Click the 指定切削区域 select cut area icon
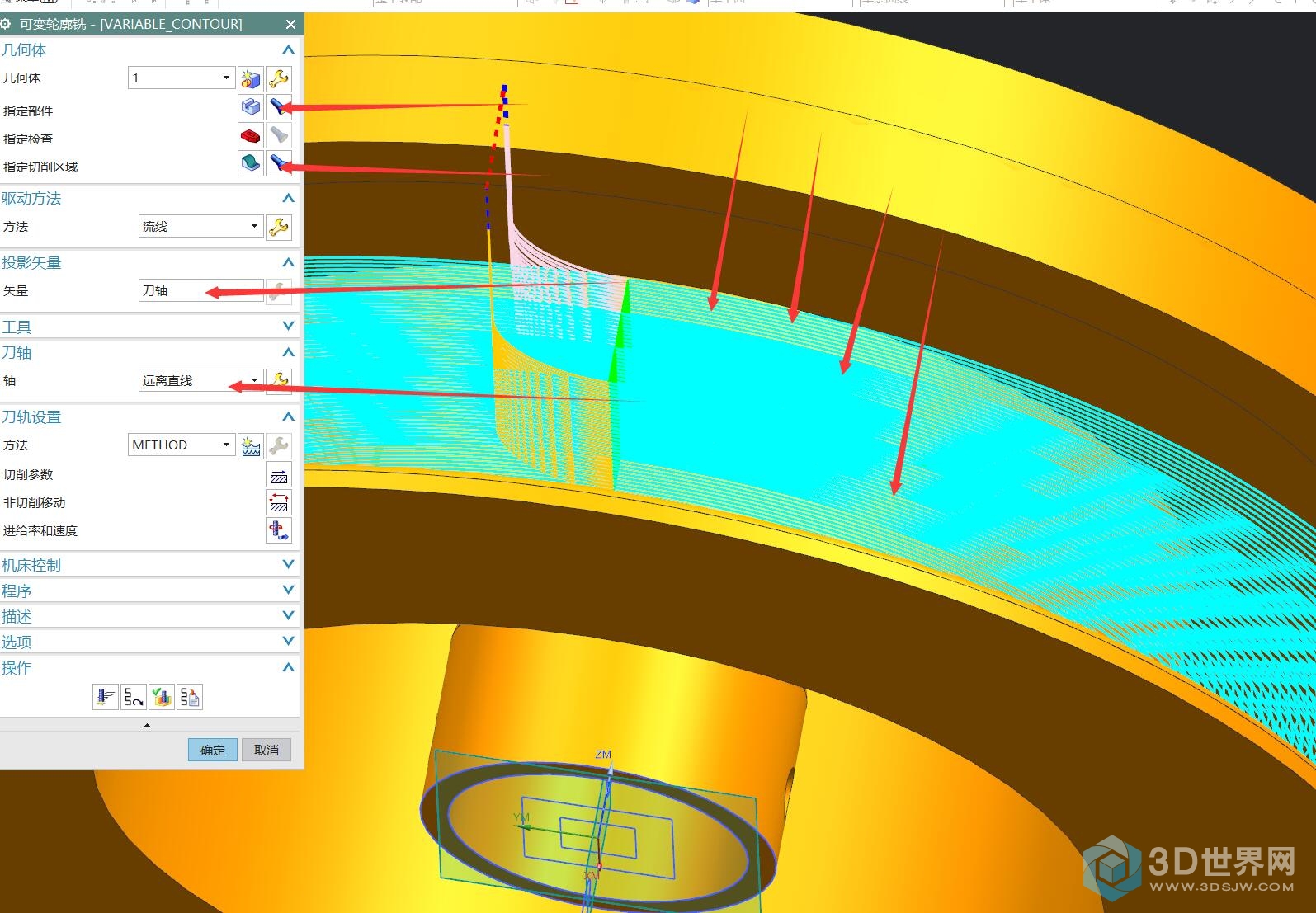The width and height of the screenshot is (1316, 913). pyautogui.click(x=251, y=163)
